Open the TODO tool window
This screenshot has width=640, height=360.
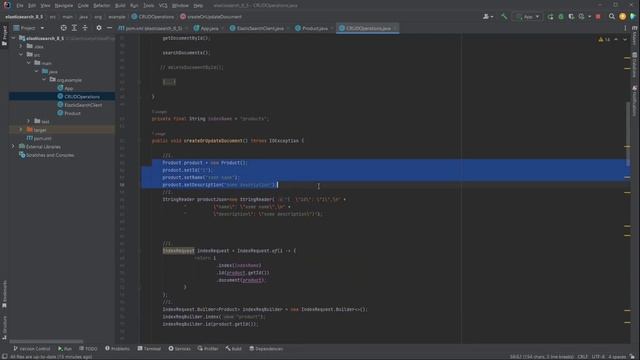88,349
